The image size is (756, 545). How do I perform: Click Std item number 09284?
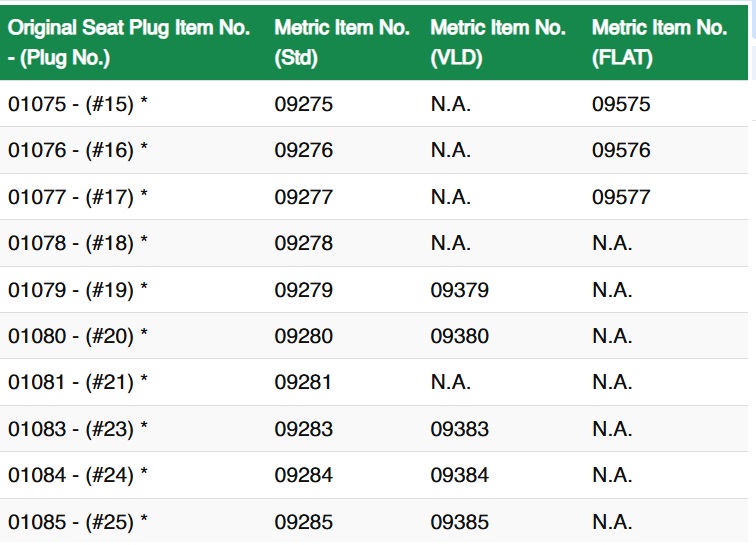[304, 475]
